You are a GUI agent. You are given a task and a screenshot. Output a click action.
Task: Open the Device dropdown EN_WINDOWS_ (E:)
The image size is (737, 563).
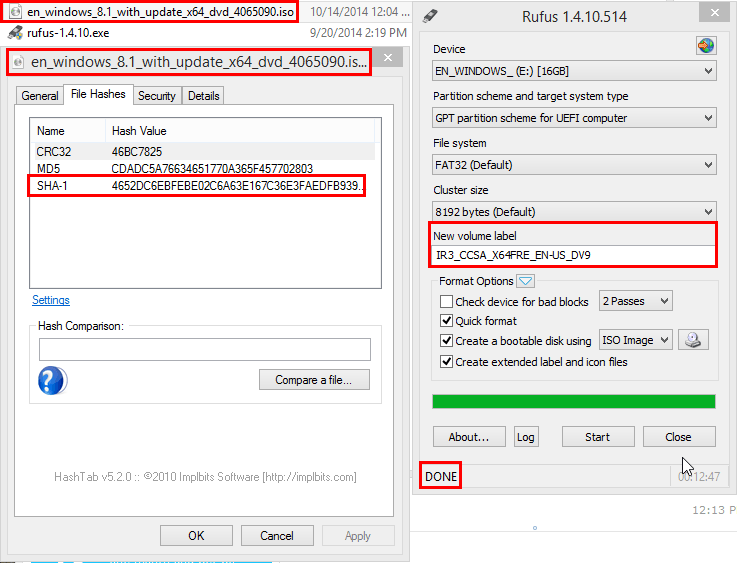[574, 71]
